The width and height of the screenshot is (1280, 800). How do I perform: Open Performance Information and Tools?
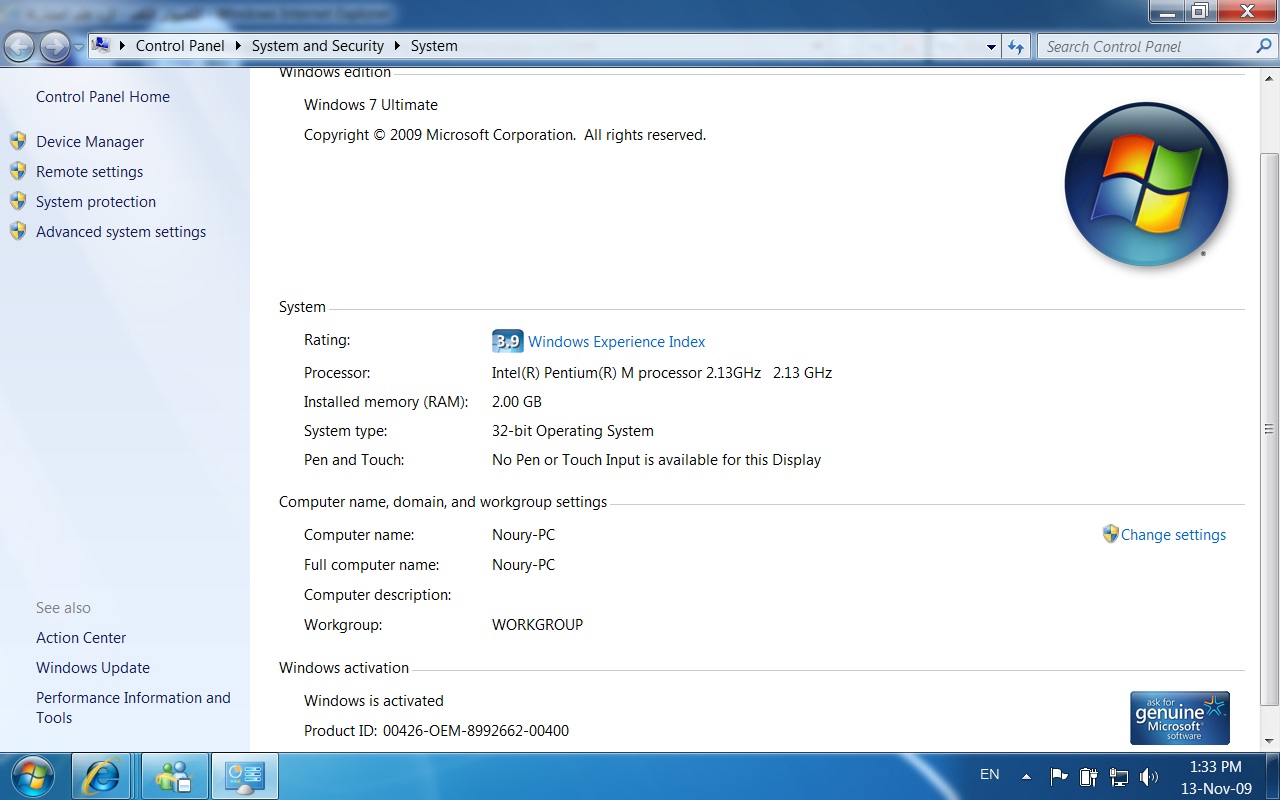(133, 708)
